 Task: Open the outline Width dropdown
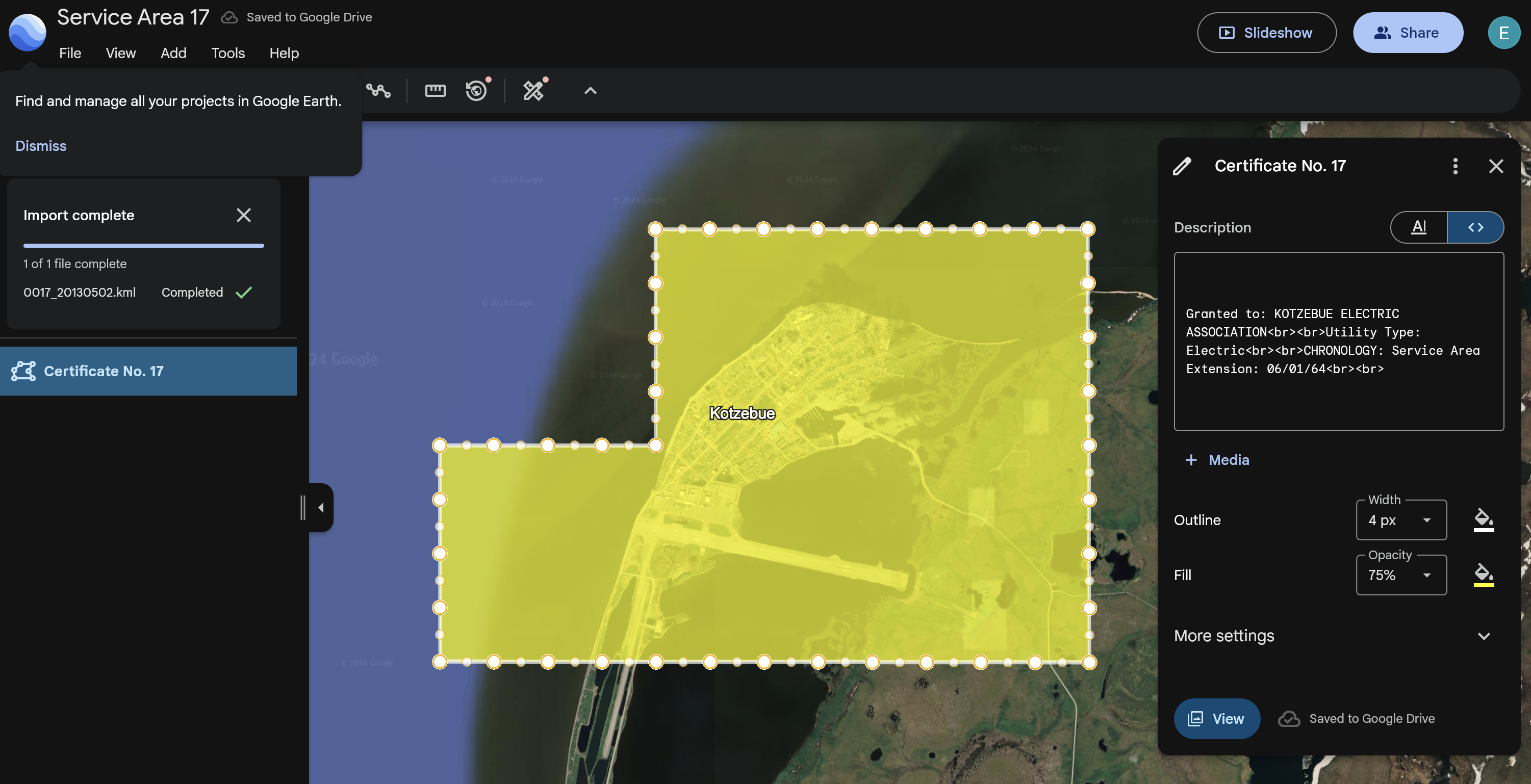click(1401, 520)
